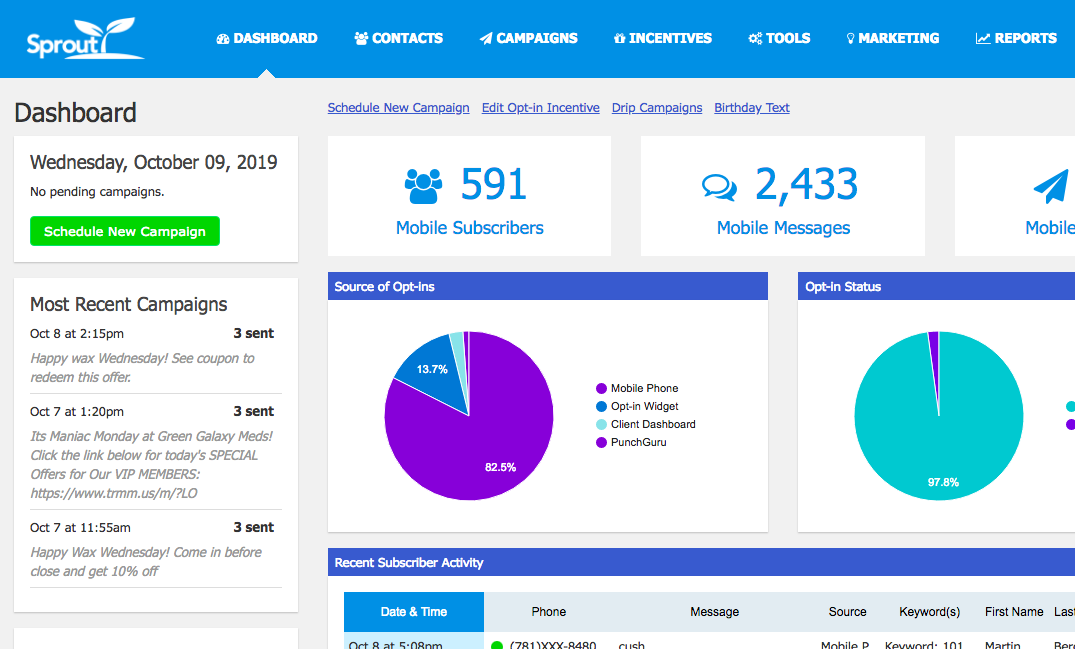Click the Sprout logo
Image resolution: width=1075 pixels, height=649 pixels.
[x=85, y=38]
